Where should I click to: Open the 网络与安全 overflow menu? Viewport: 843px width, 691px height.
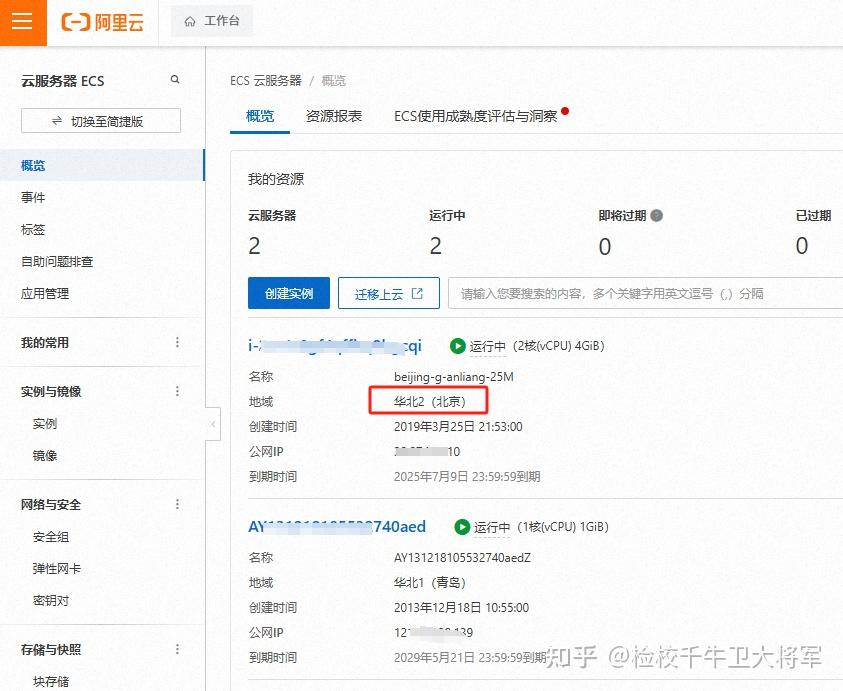coord(177,504)
